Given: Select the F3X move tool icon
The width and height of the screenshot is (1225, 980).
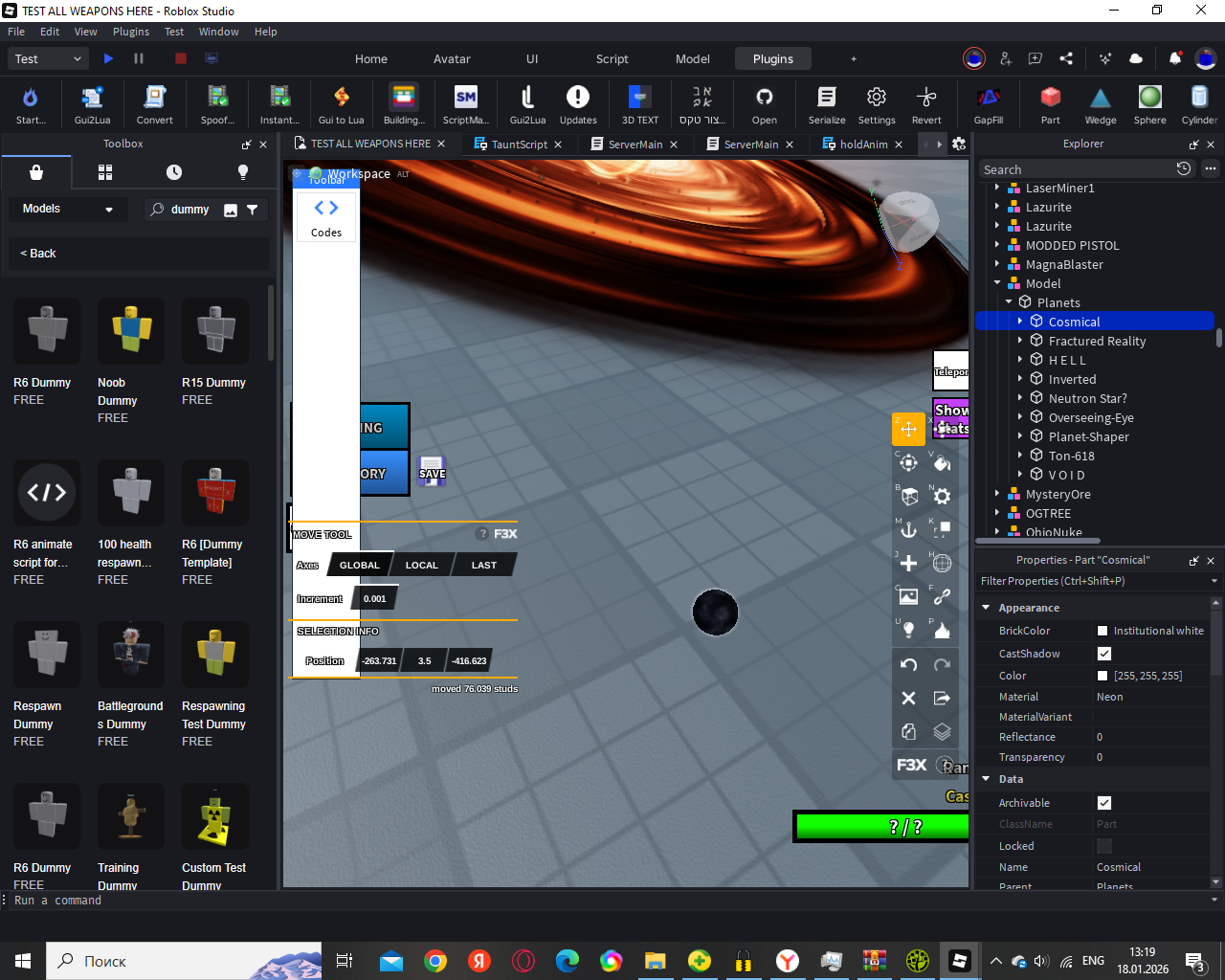Looking at the screenshot, I should [x=908, y=429].
